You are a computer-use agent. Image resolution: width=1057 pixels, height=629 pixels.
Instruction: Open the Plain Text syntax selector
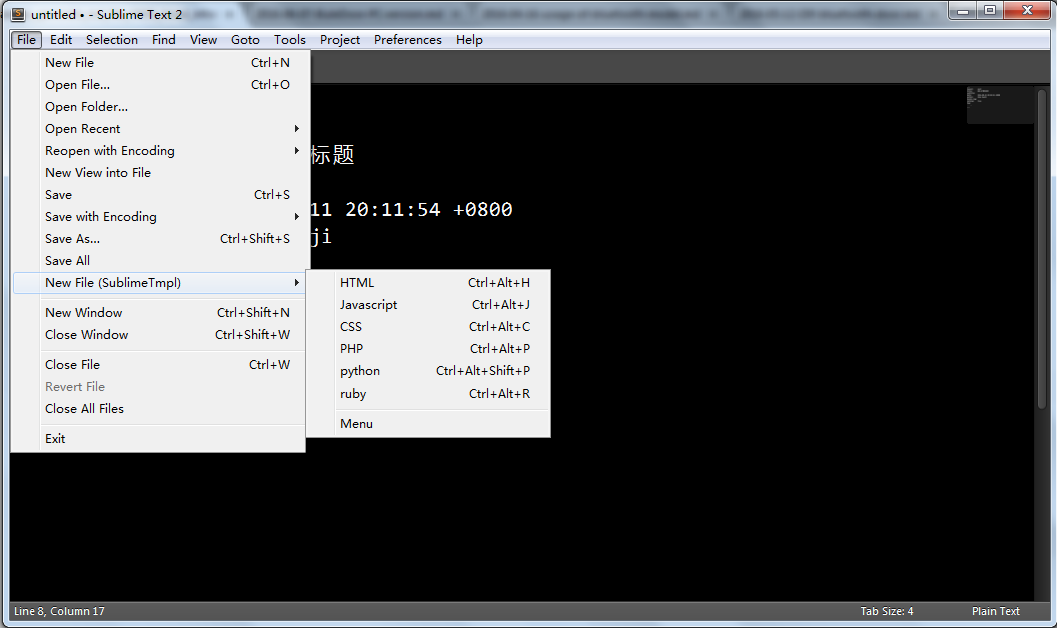(x=996, y=611)
